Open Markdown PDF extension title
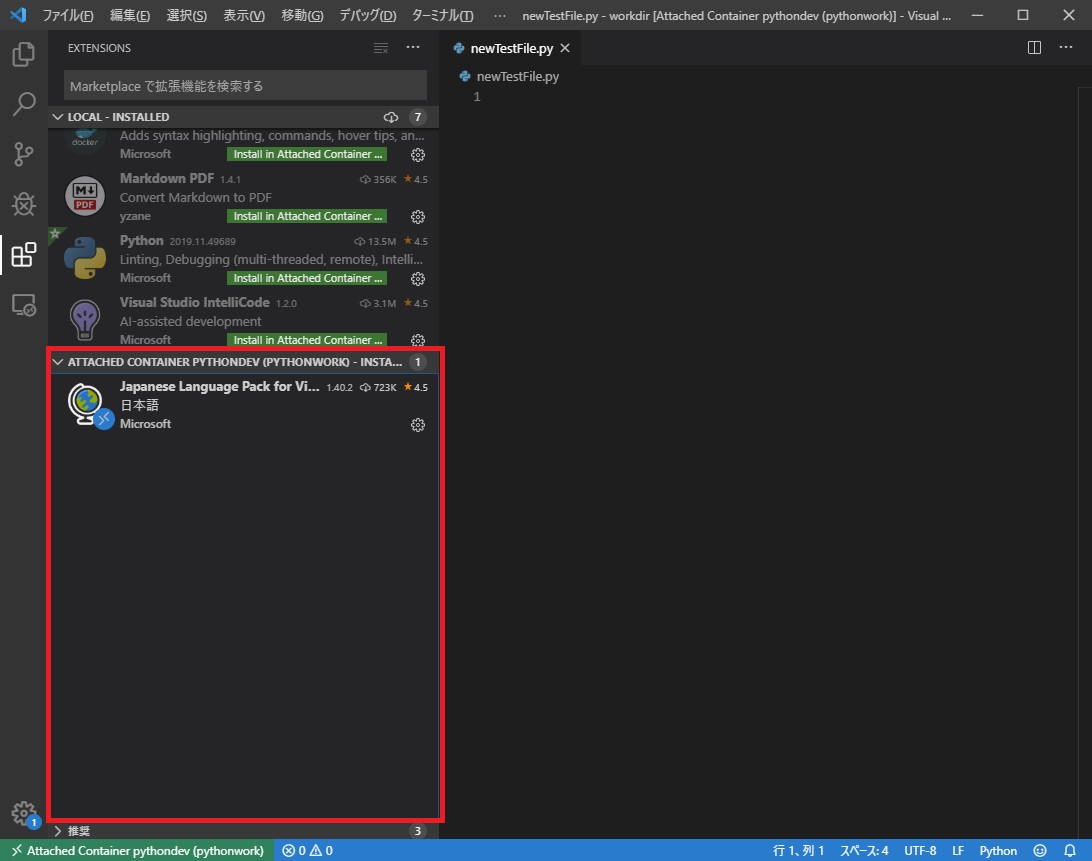 (166, 178)
